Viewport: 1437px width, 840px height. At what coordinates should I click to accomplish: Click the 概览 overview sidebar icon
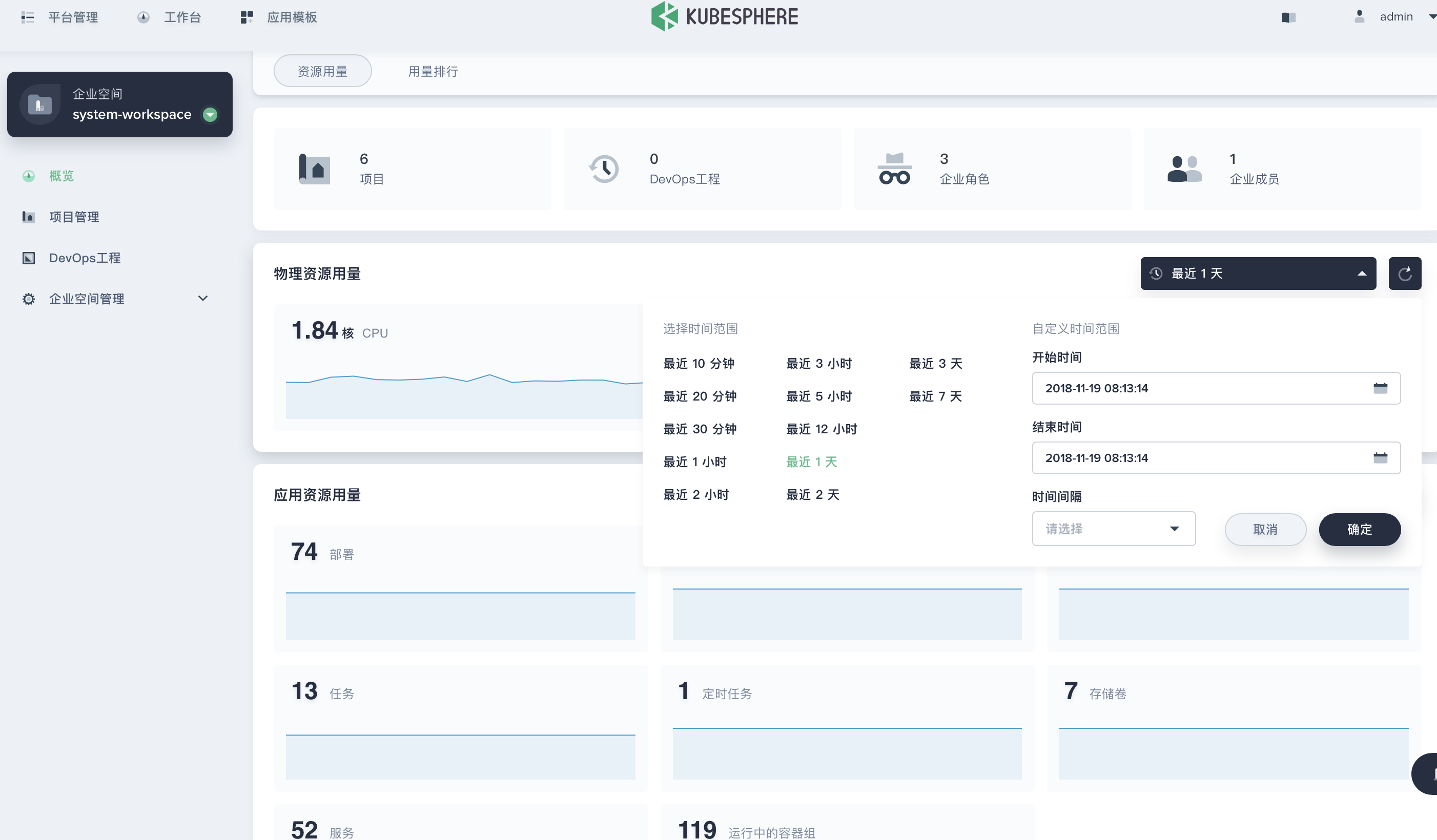(x=29, y=176)
